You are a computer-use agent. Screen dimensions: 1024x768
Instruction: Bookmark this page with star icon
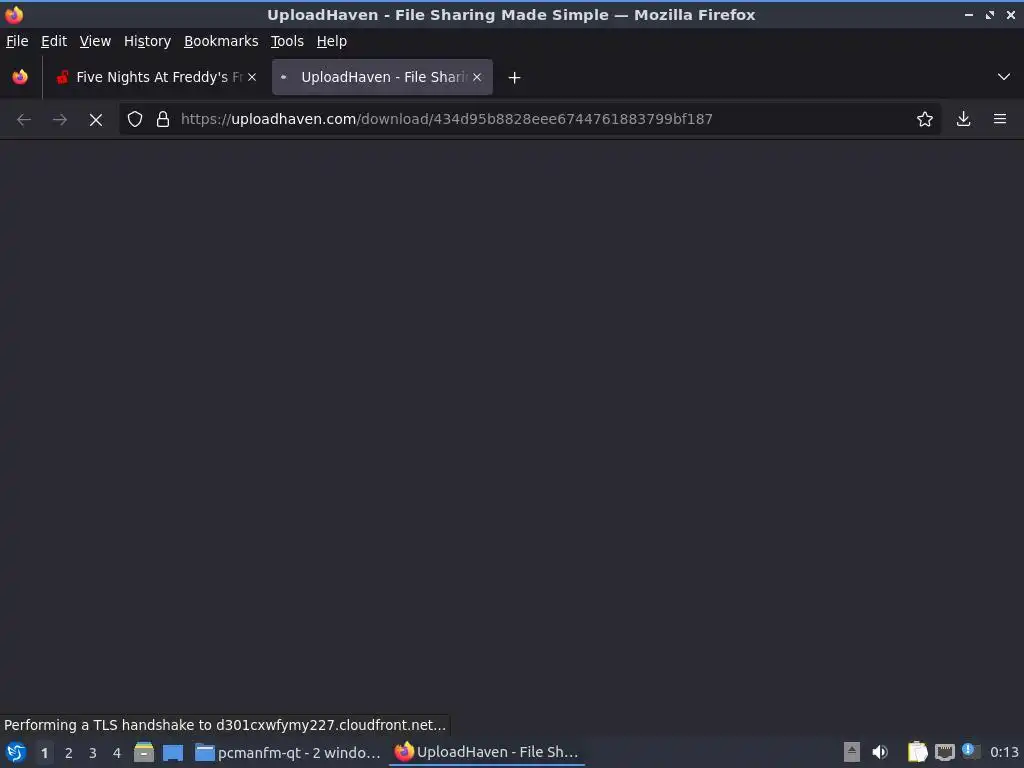925,119
